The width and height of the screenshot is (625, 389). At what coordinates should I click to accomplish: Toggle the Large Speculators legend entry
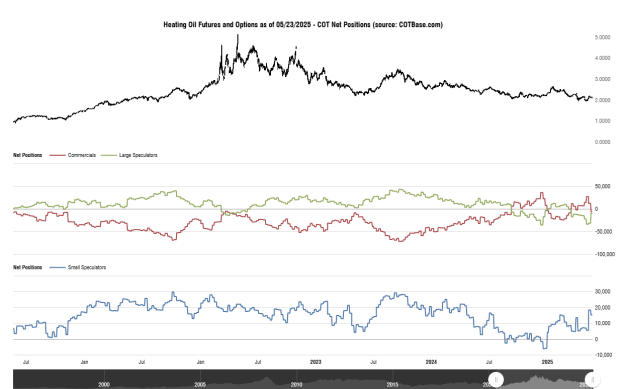pos(129,155)
